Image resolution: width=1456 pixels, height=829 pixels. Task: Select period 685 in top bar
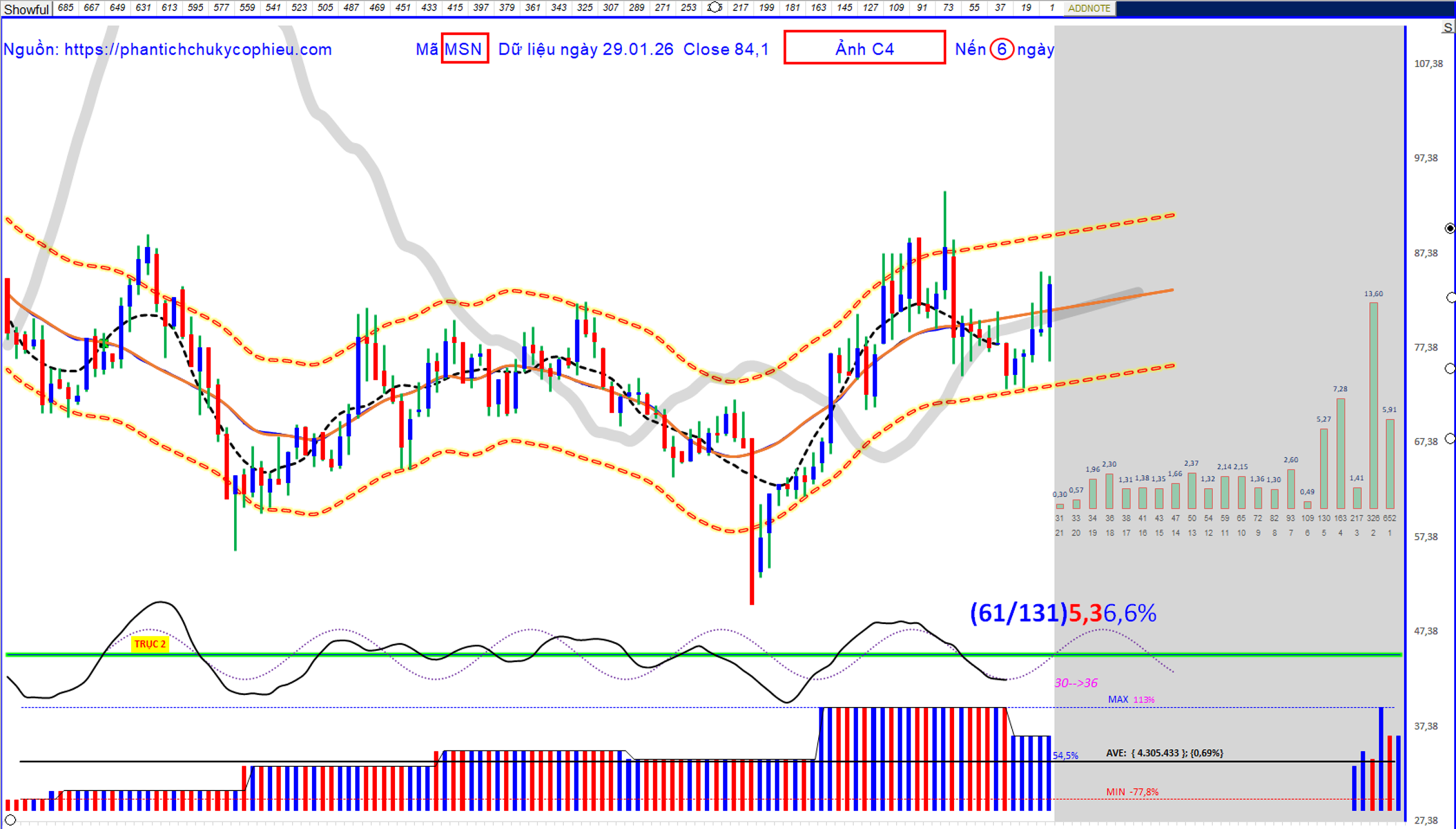pyautogui.click(x=65, y=8)
